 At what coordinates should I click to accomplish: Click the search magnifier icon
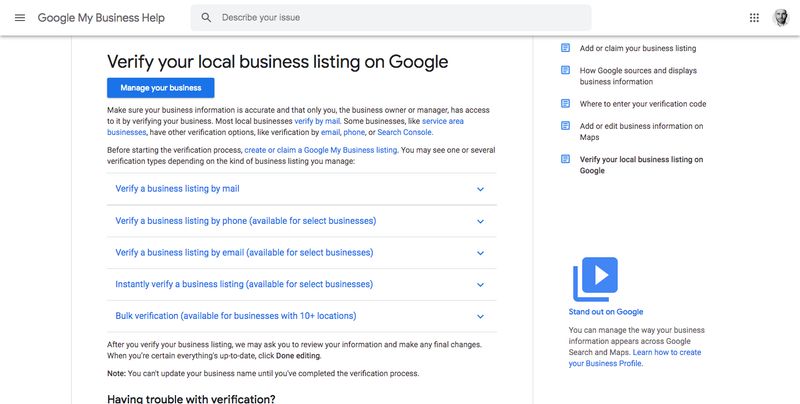(206, 18)
